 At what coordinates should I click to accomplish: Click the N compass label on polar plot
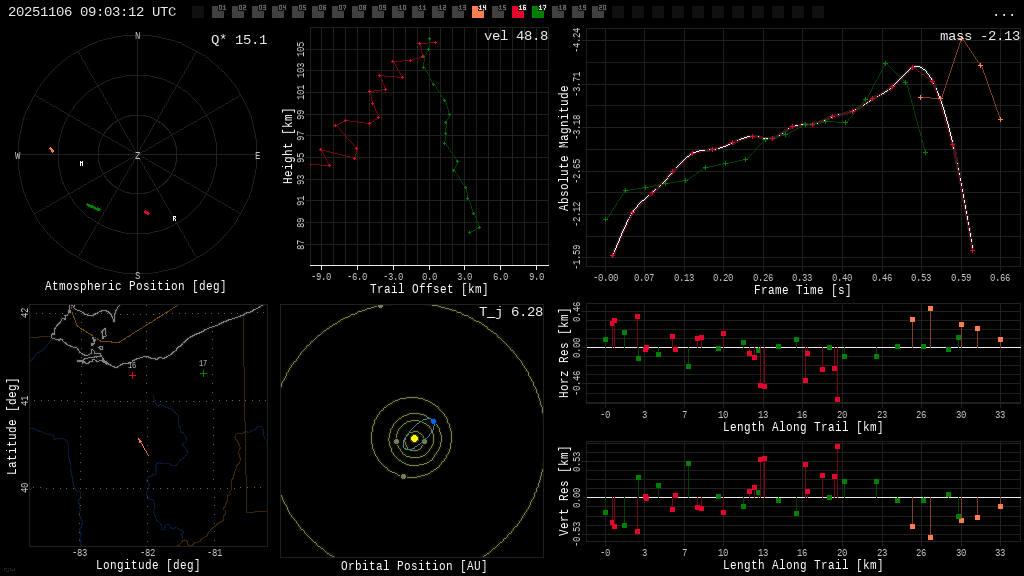click(x=137, y=36)
